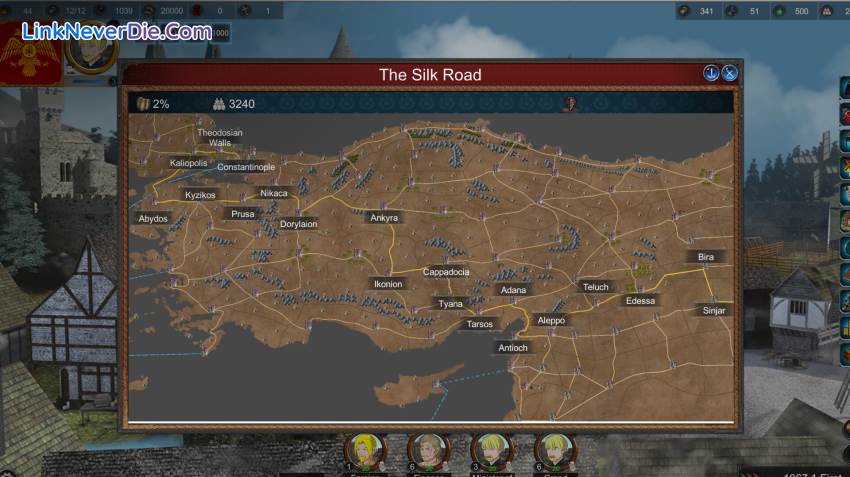Image resolution: width=850 pixels, height=477 pixels.
Task: Select the Ankyra city label
Action: pos(384,217)
